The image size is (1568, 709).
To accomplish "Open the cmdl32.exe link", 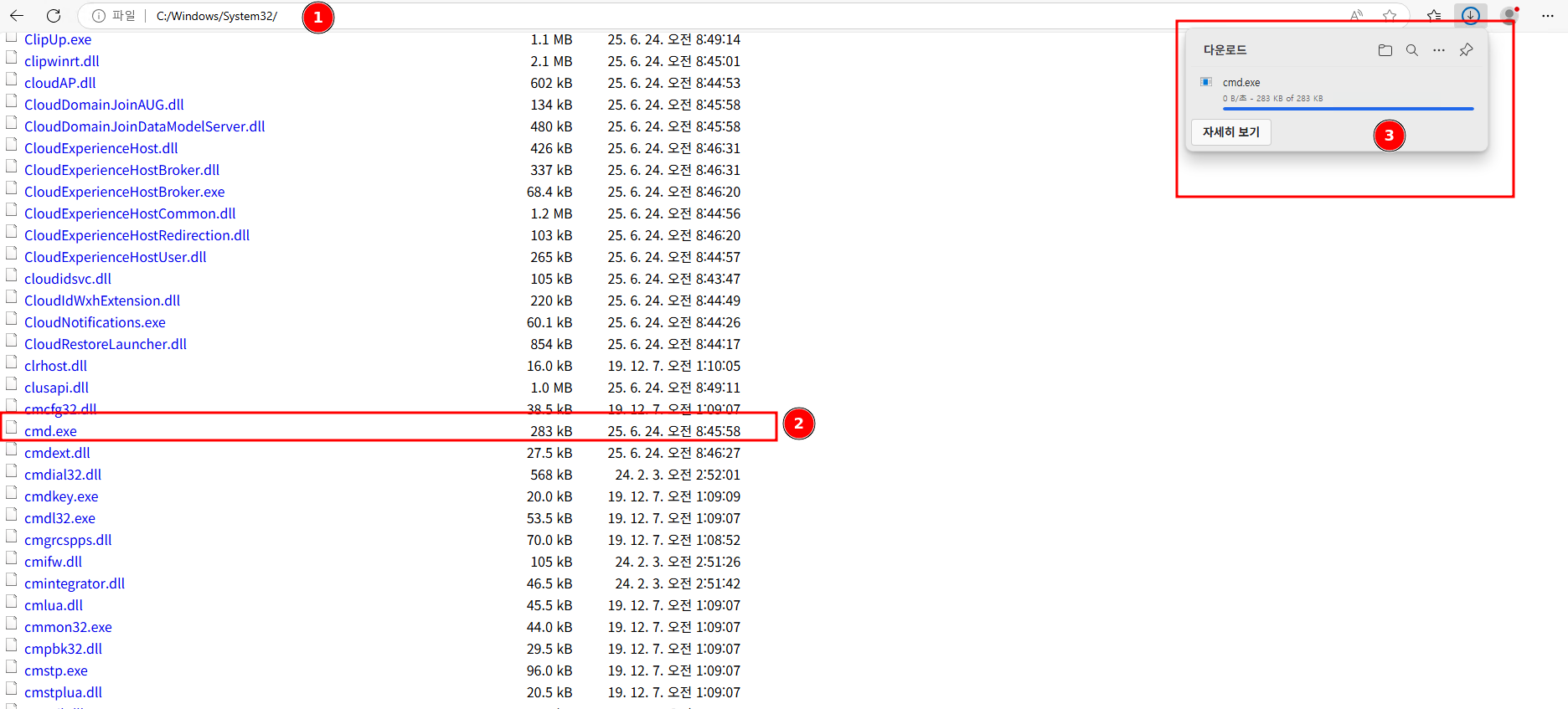I will coord(59,518).
